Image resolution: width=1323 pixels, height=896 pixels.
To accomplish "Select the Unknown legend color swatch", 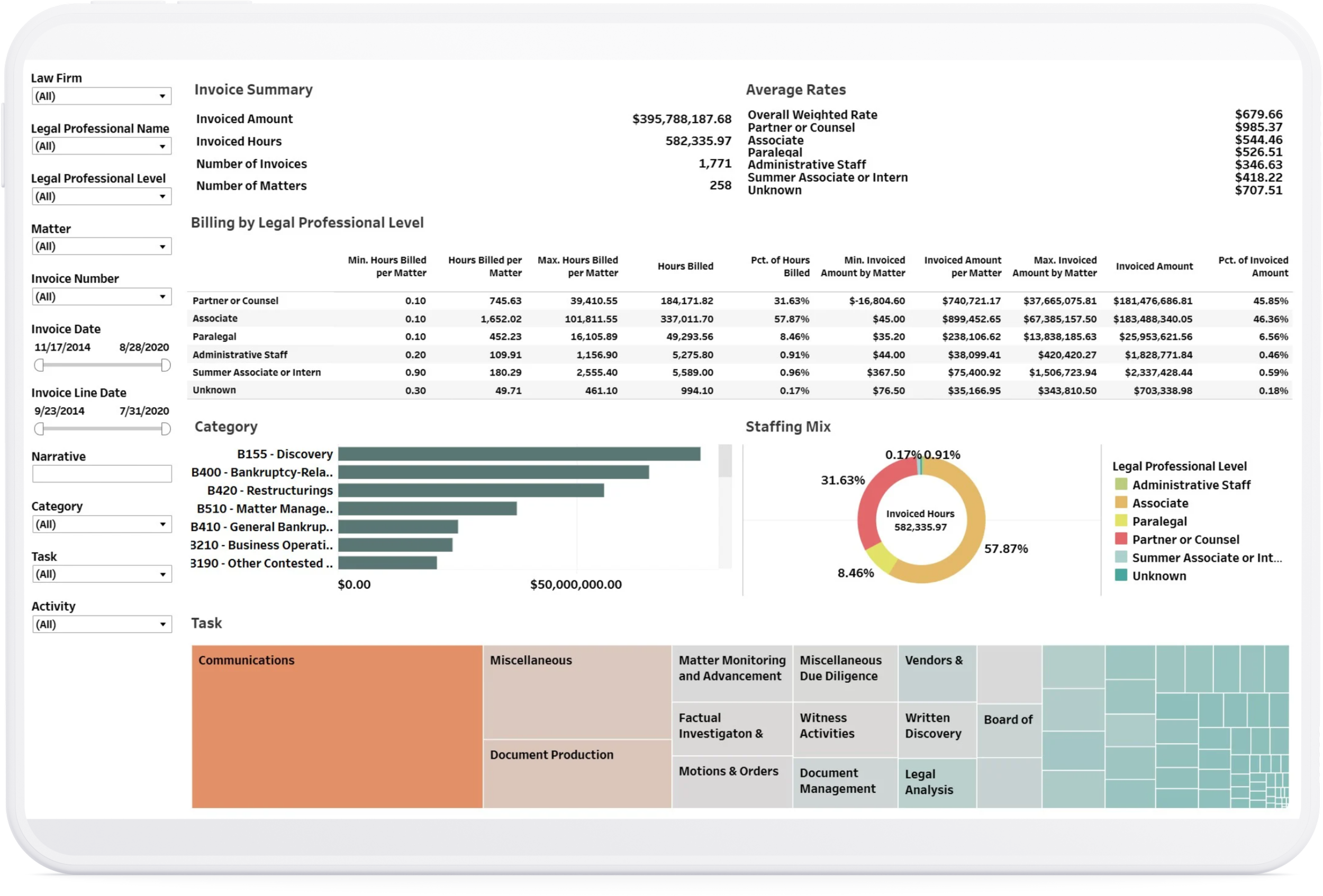I will 1120,575.
